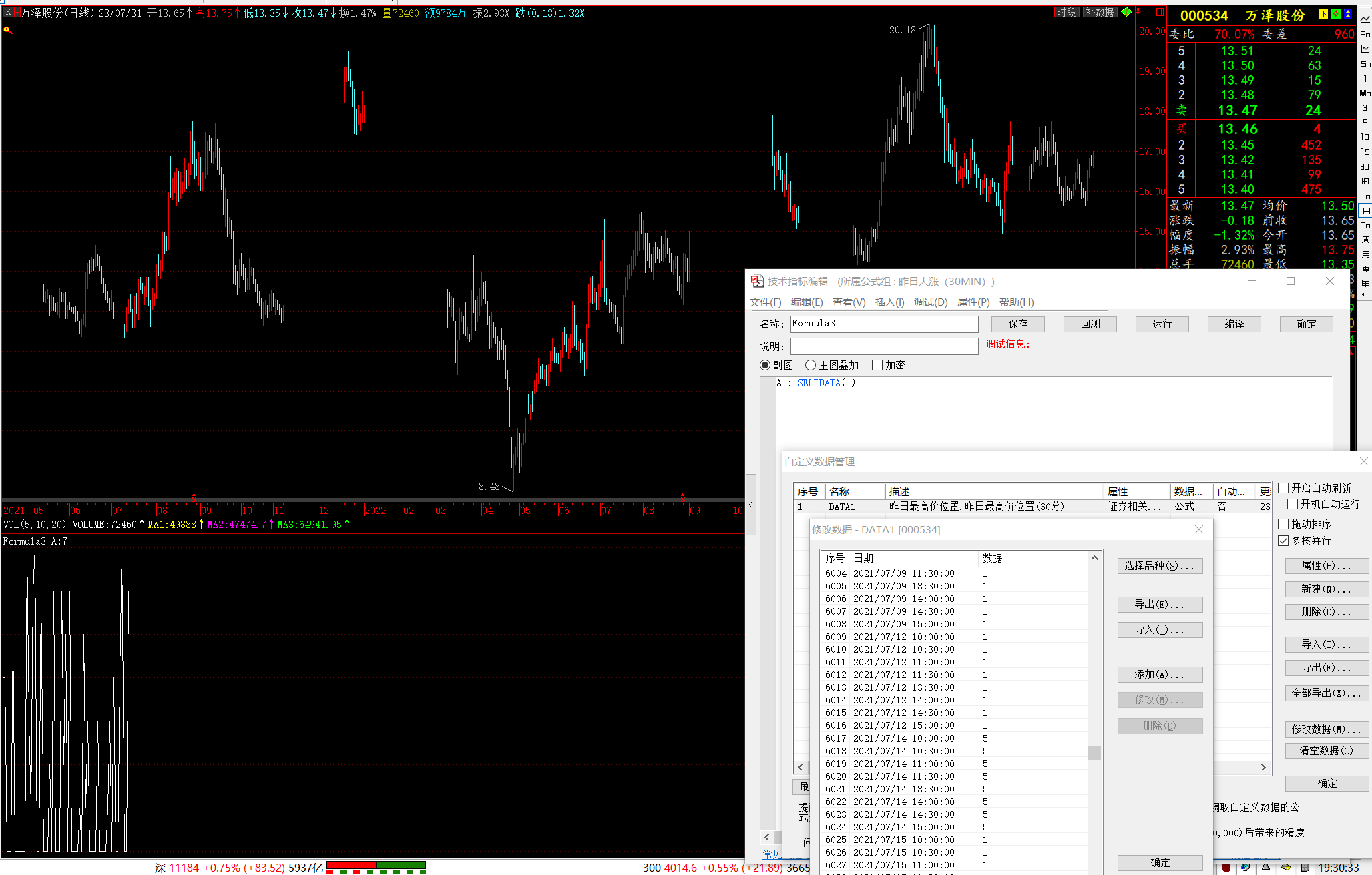
Task: Click the SELFDATA(1) formula code line
Action: 819,383
